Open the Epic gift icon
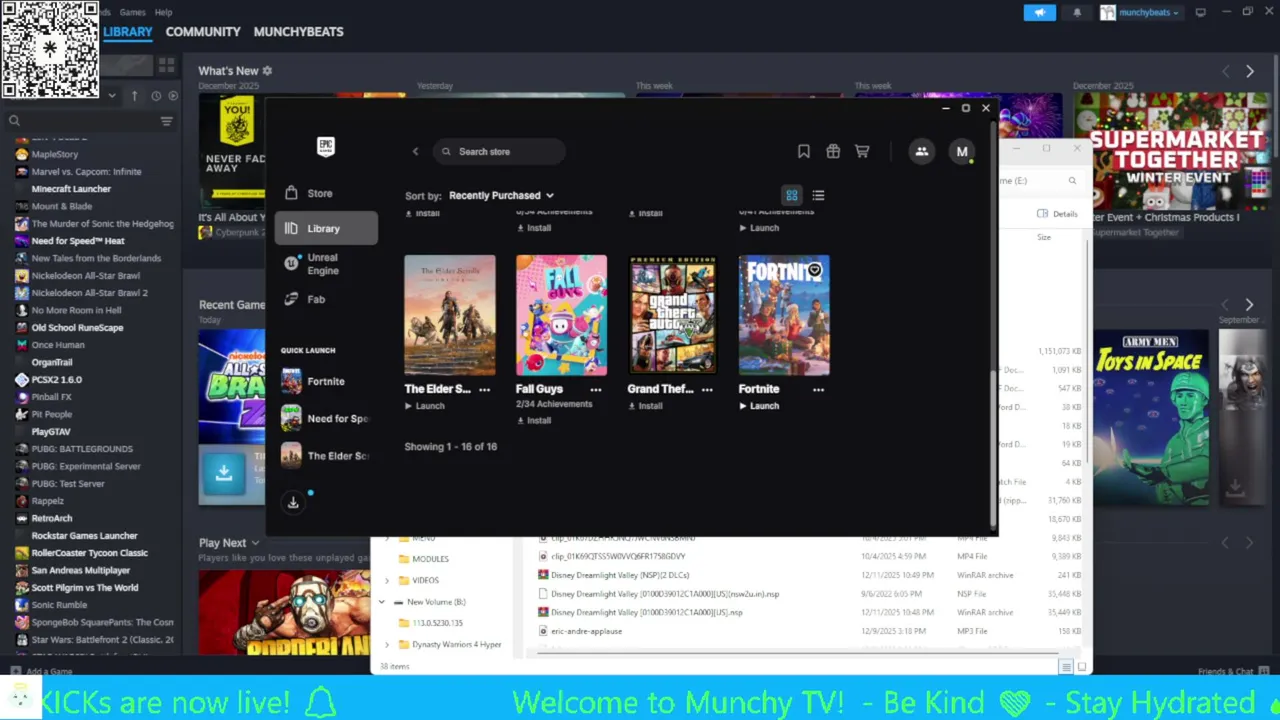1280x720 pixels. click(x=833, y=151)
